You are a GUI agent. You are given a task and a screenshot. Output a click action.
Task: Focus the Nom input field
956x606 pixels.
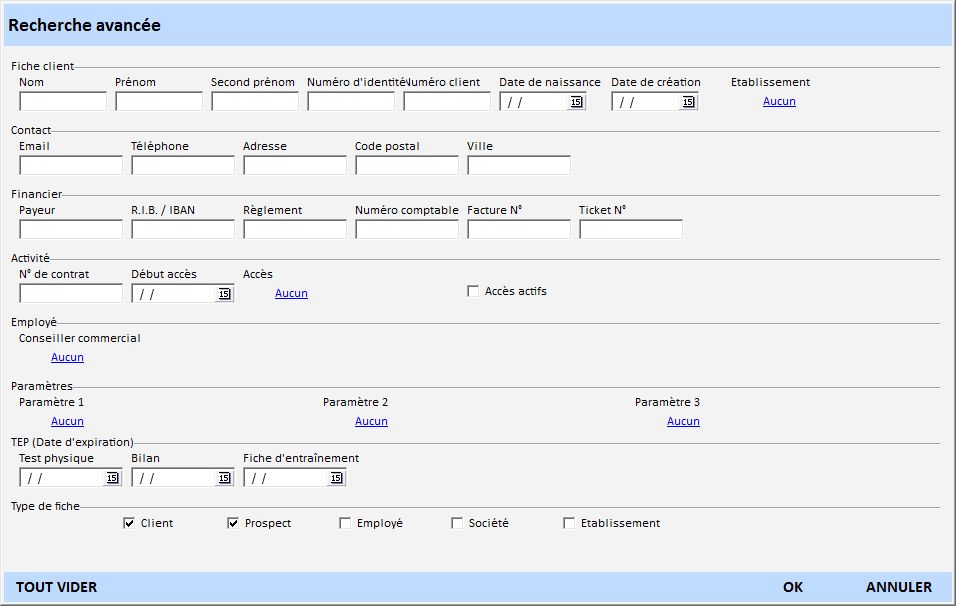[x=63, y=101]
